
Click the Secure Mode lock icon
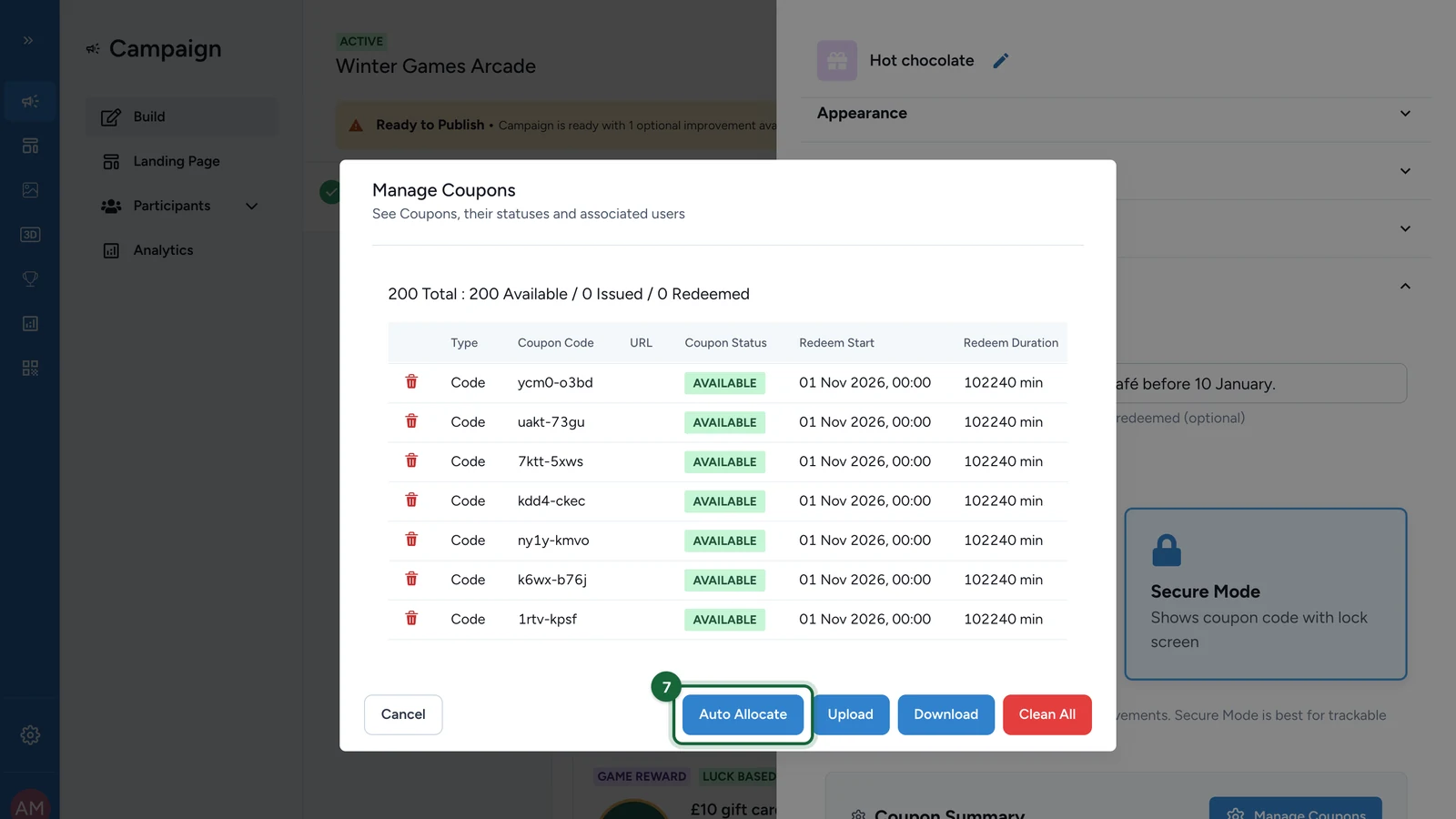(1167, 550)
